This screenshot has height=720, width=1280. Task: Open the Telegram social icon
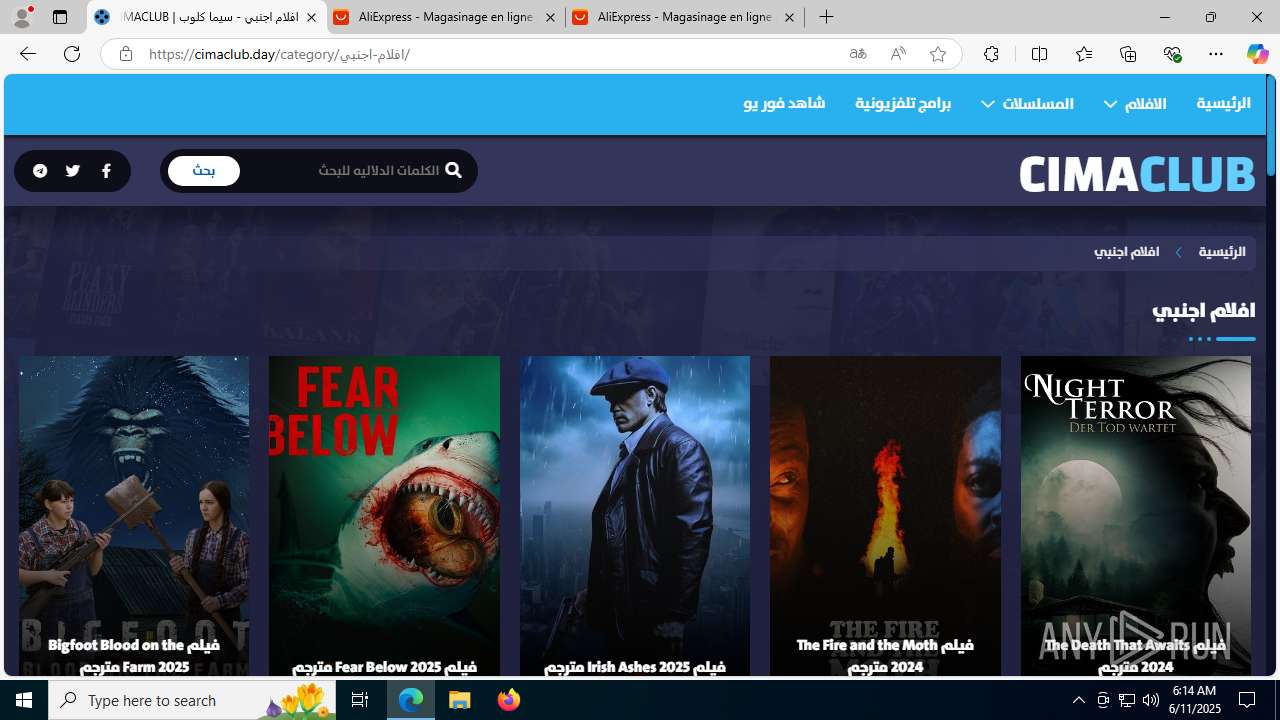(x=40, y=171)
